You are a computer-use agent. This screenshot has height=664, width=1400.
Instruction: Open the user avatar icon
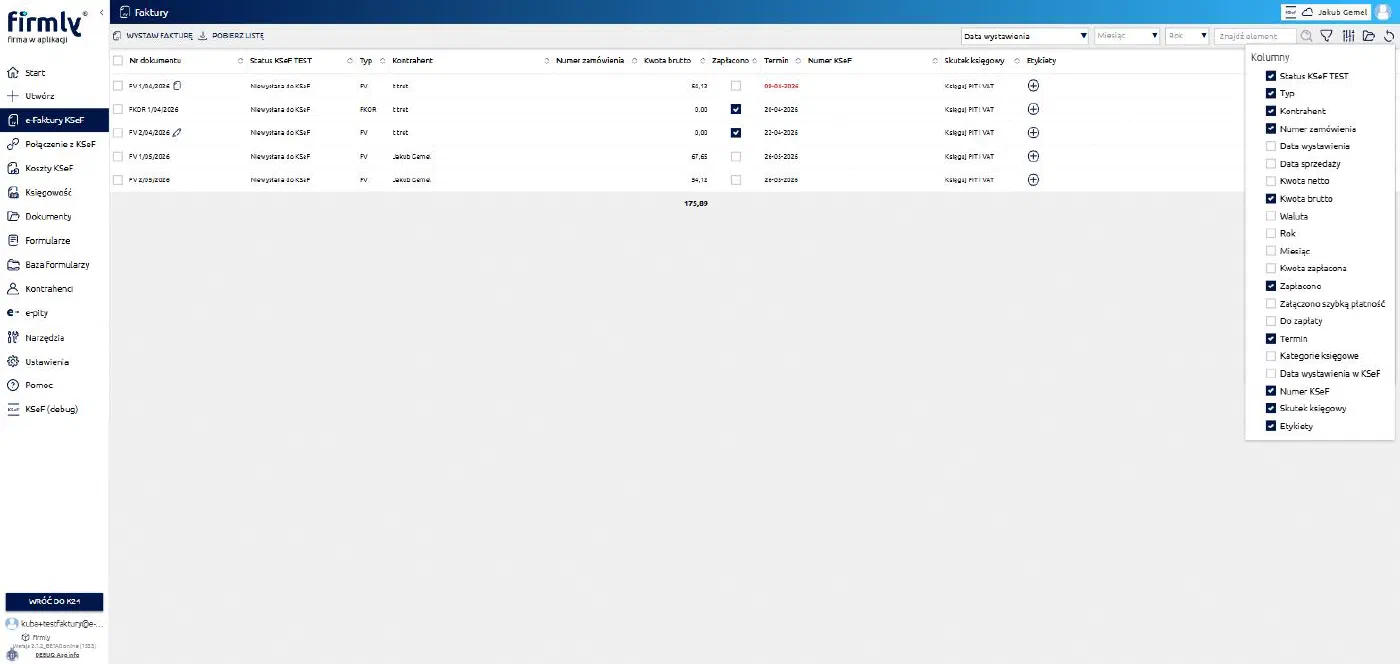click(x=1383, y=12)
